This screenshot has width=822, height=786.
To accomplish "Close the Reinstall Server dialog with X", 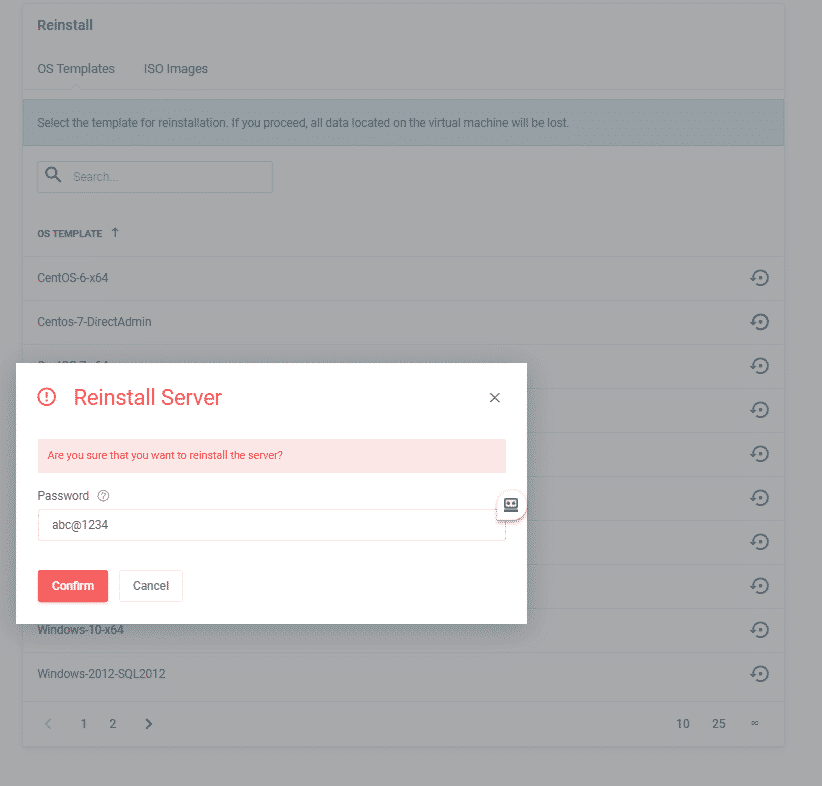I will pos(494,397).
